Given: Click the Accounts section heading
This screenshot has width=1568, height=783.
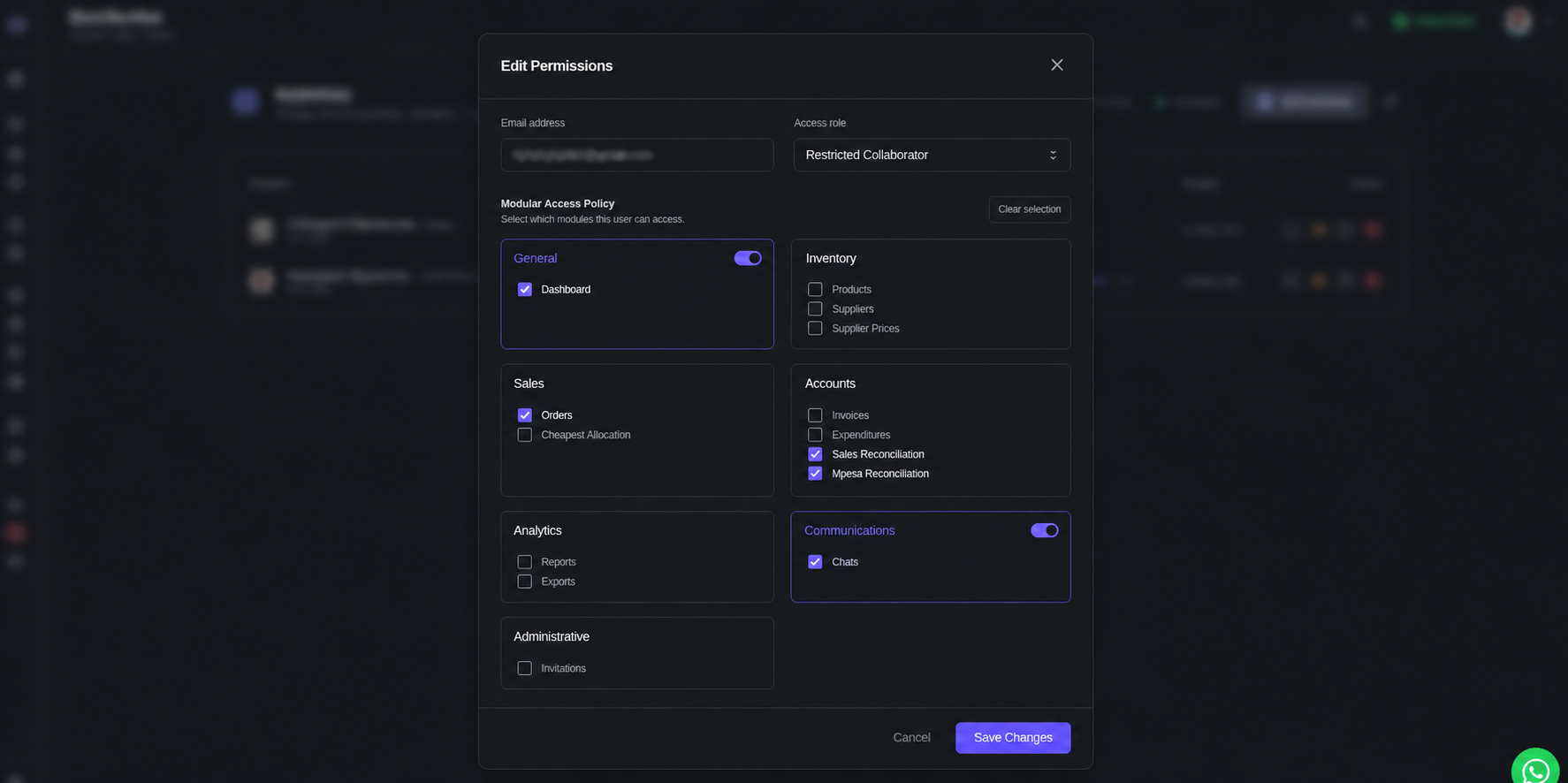Looking at the screenshot, I should [830, 384].
